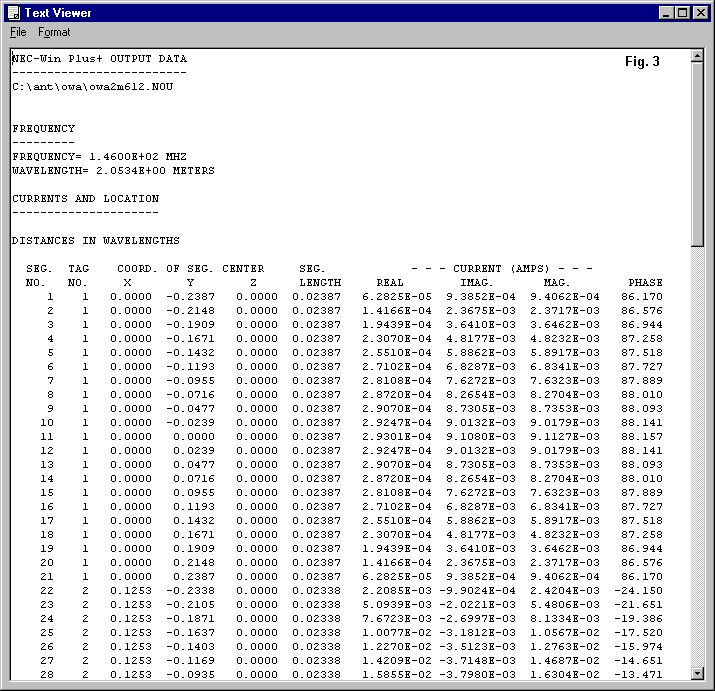This screenshot has height=691, width=715.
Task: Open the Format menu
Action: [54, 32]
